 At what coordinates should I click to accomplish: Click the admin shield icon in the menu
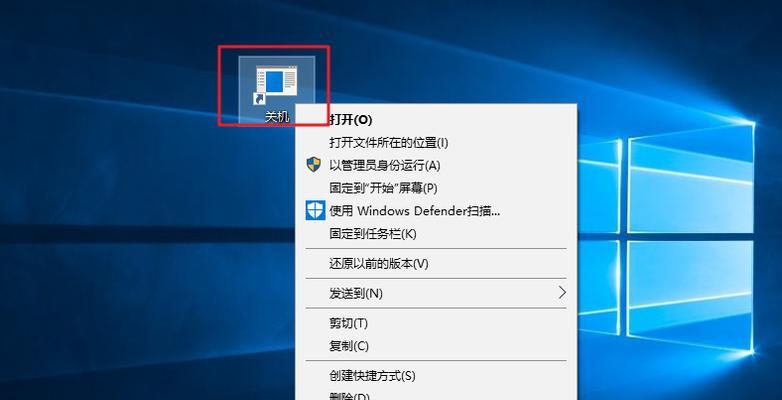point(313,165)
